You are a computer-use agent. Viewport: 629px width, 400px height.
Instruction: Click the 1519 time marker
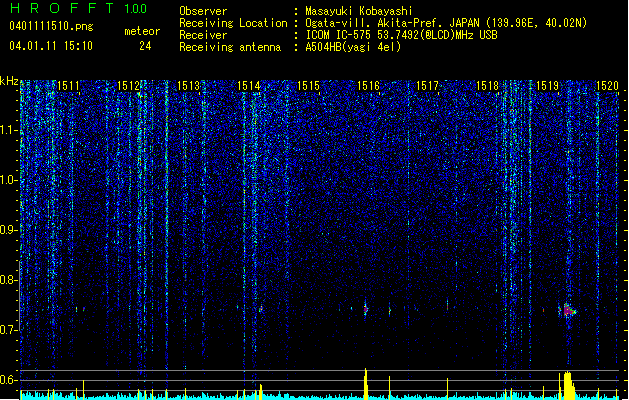(548, 86)
